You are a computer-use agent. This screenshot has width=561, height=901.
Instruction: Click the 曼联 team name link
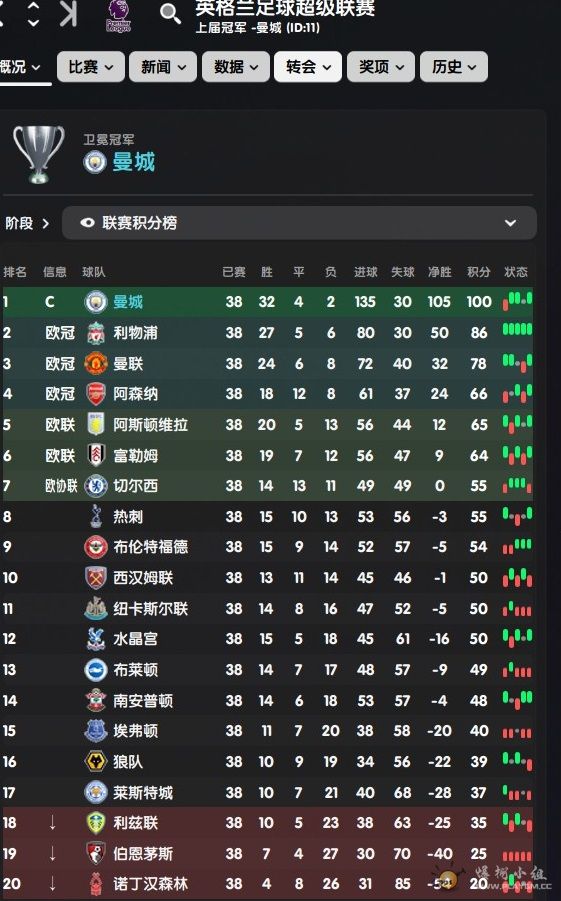128,364
